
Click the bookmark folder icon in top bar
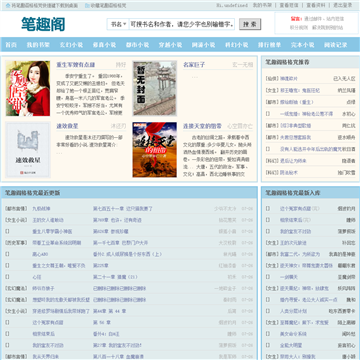pos(87,6)
